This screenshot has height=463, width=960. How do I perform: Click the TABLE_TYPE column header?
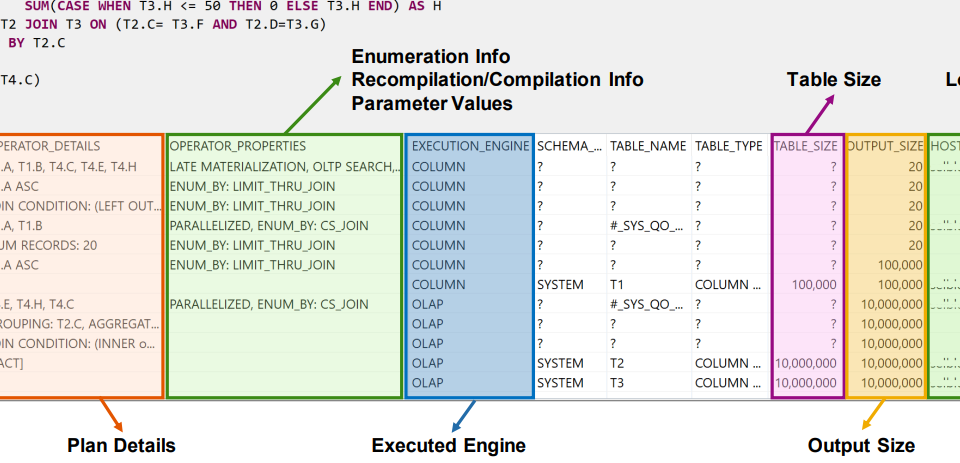[x=729, y=146]
